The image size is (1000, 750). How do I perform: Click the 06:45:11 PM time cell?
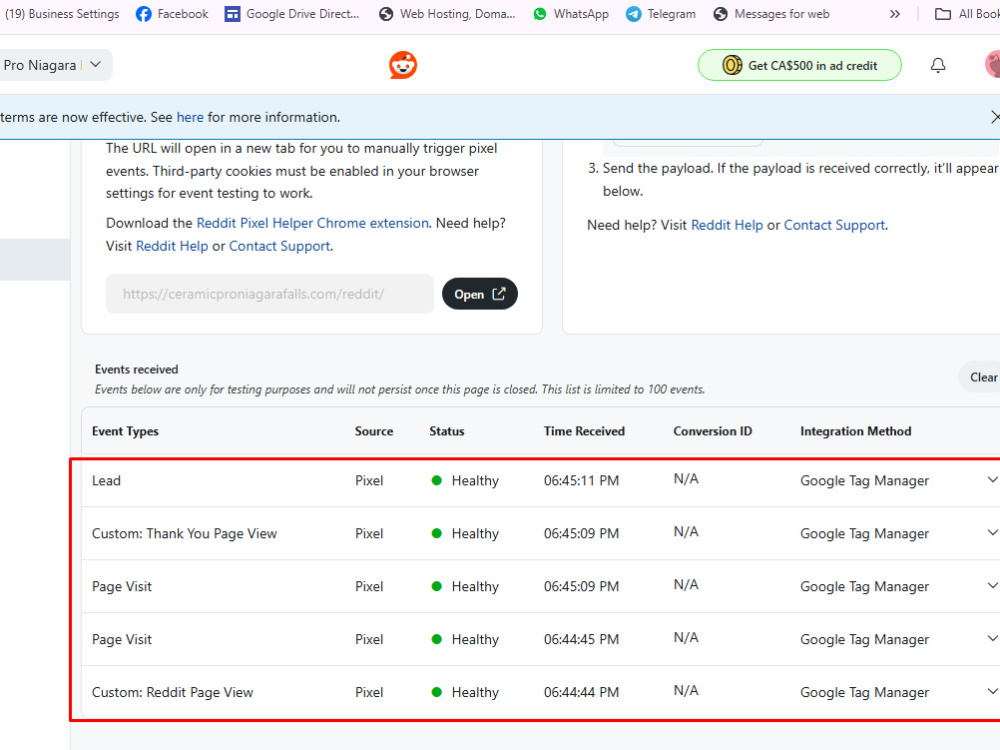(x=581, y=481)
